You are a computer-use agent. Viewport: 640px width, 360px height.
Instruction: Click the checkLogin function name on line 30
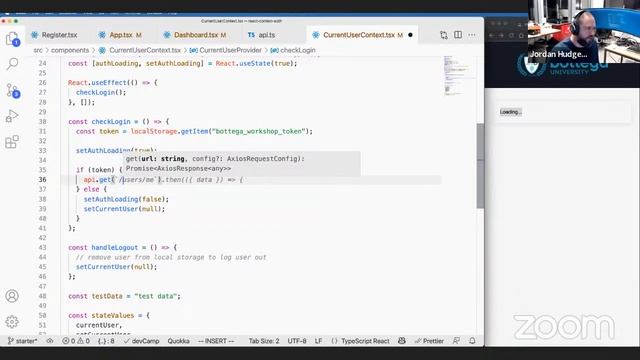click(111, 122)
